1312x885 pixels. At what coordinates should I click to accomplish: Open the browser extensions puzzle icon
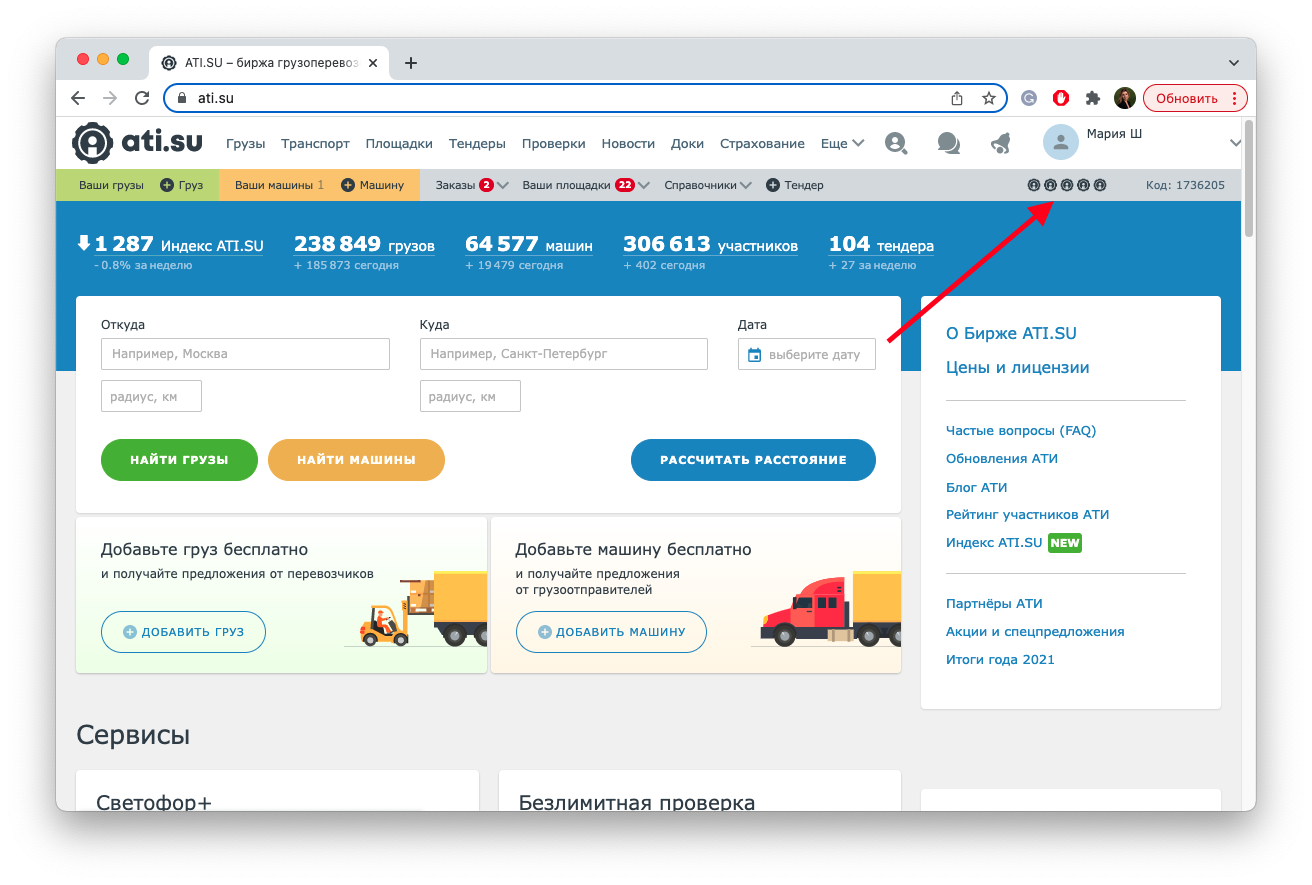(x=1093, y=98)
